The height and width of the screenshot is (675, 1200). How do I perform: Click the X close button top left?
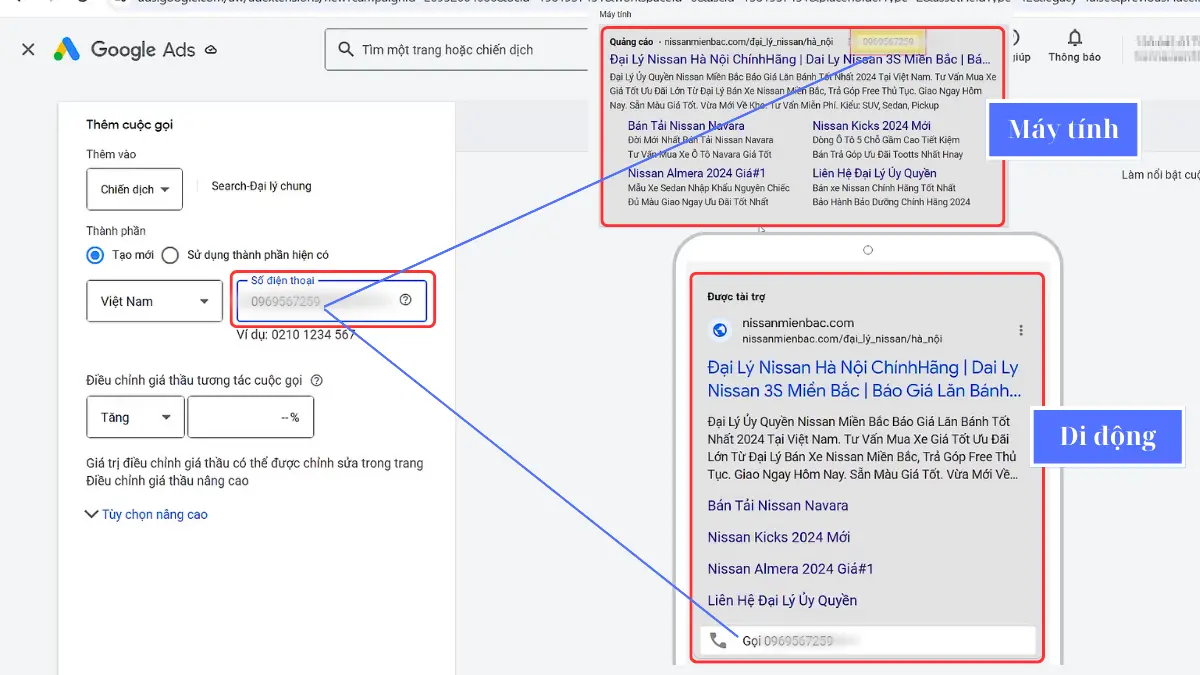click(x=27, y=48)
